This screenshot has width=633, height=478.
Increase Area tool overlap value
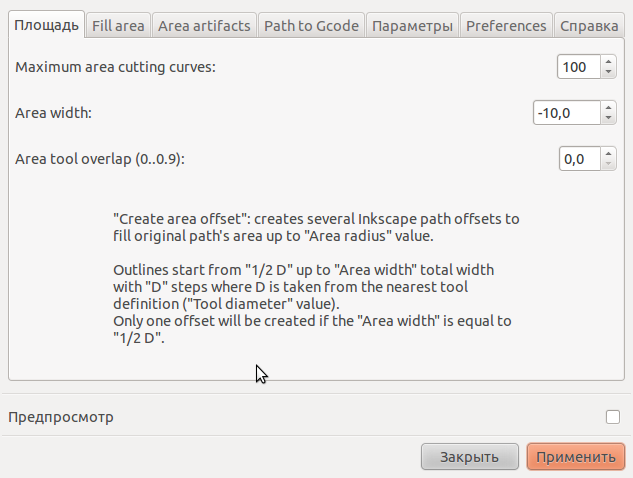pyautogui.click(x=608, y=153)
